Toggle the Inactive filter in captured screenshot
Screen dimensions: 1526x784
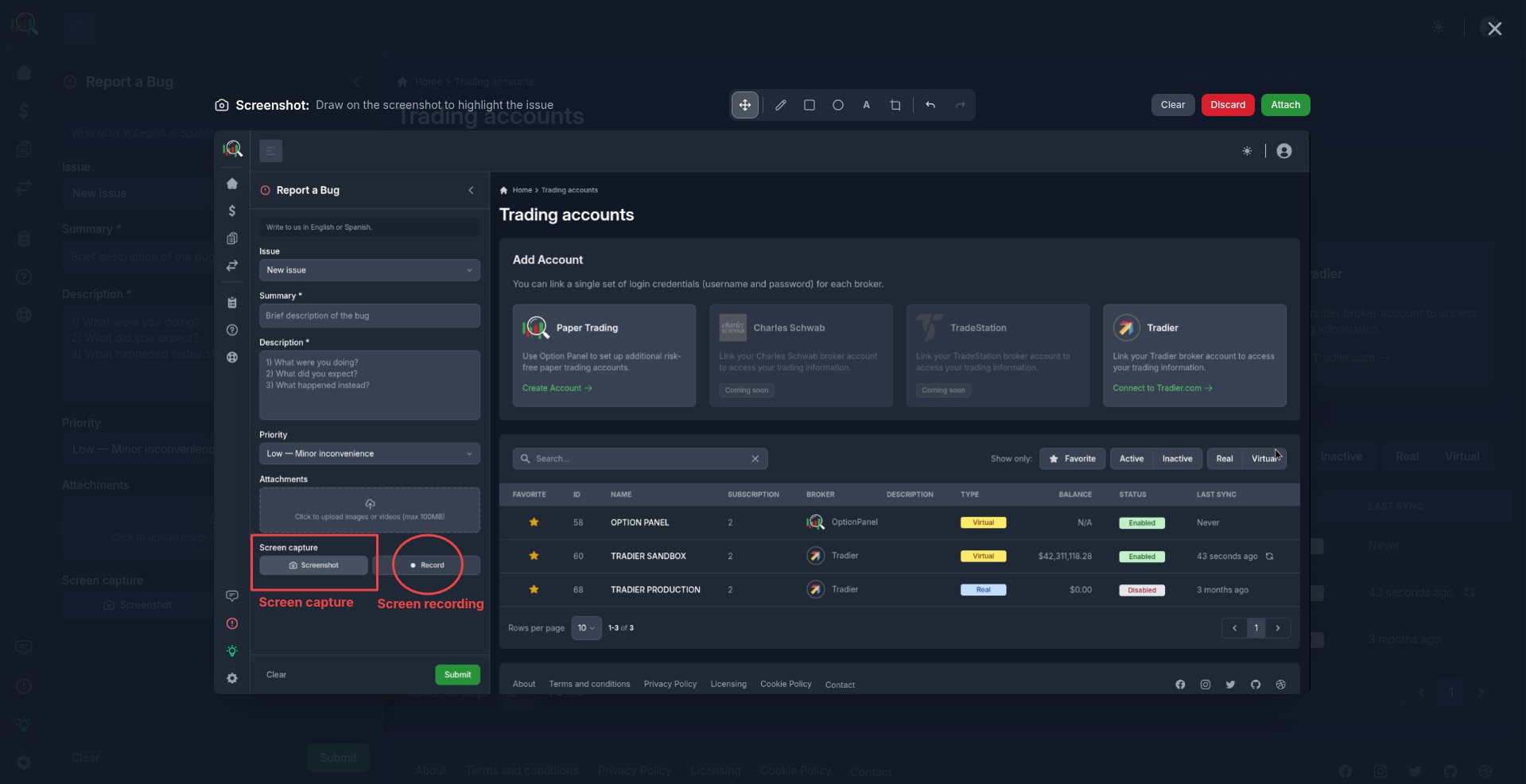1177,459
